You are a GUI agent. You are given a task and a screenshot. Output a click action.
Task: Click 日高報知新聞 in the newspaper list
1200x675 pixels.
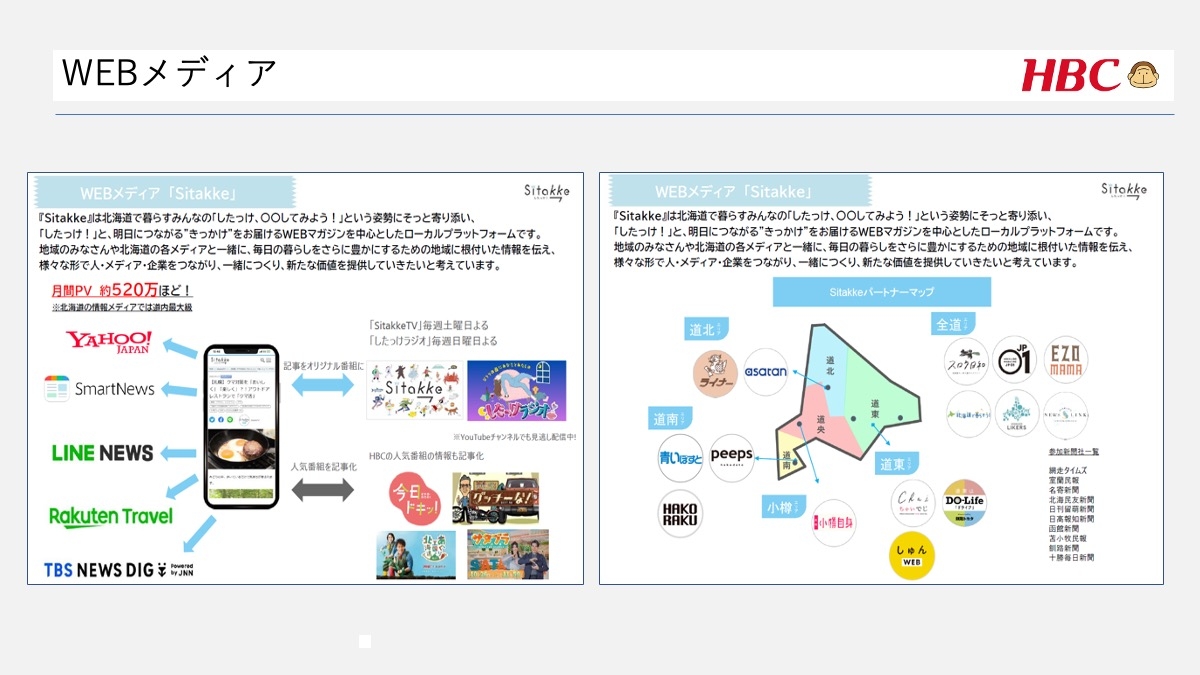click(1072, 519)
